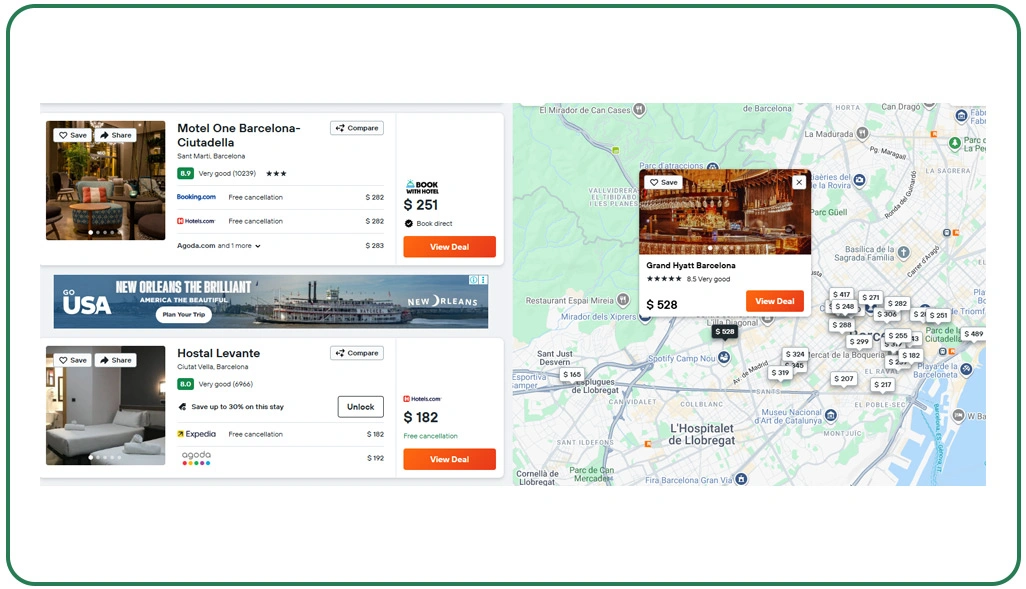
Task: Click View Deal in Grand Hyatt popup
Action: click(775, 300)
